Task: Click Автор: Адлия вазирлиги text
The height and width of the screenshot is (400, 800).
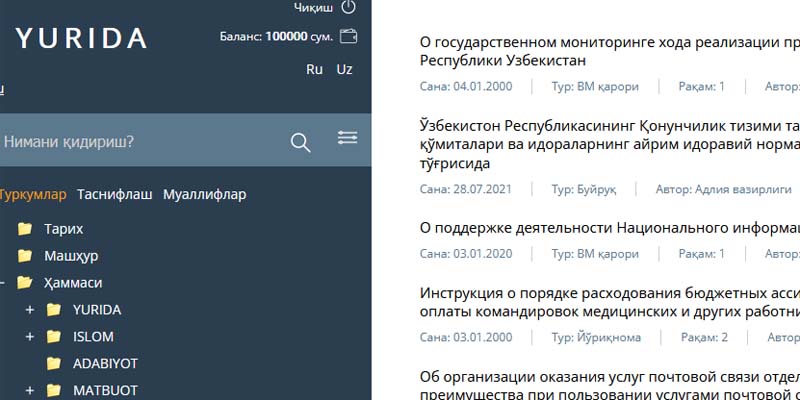Action: pyautogui.click(x=723, y=190)
